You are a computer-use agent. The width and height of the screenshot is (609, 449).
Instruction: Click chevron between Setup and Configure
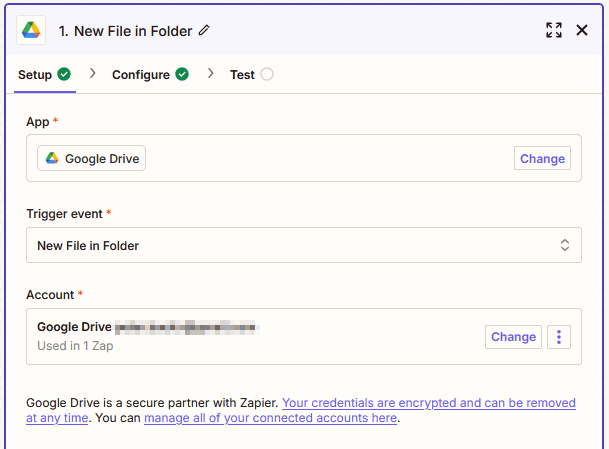tap(92, 73)
